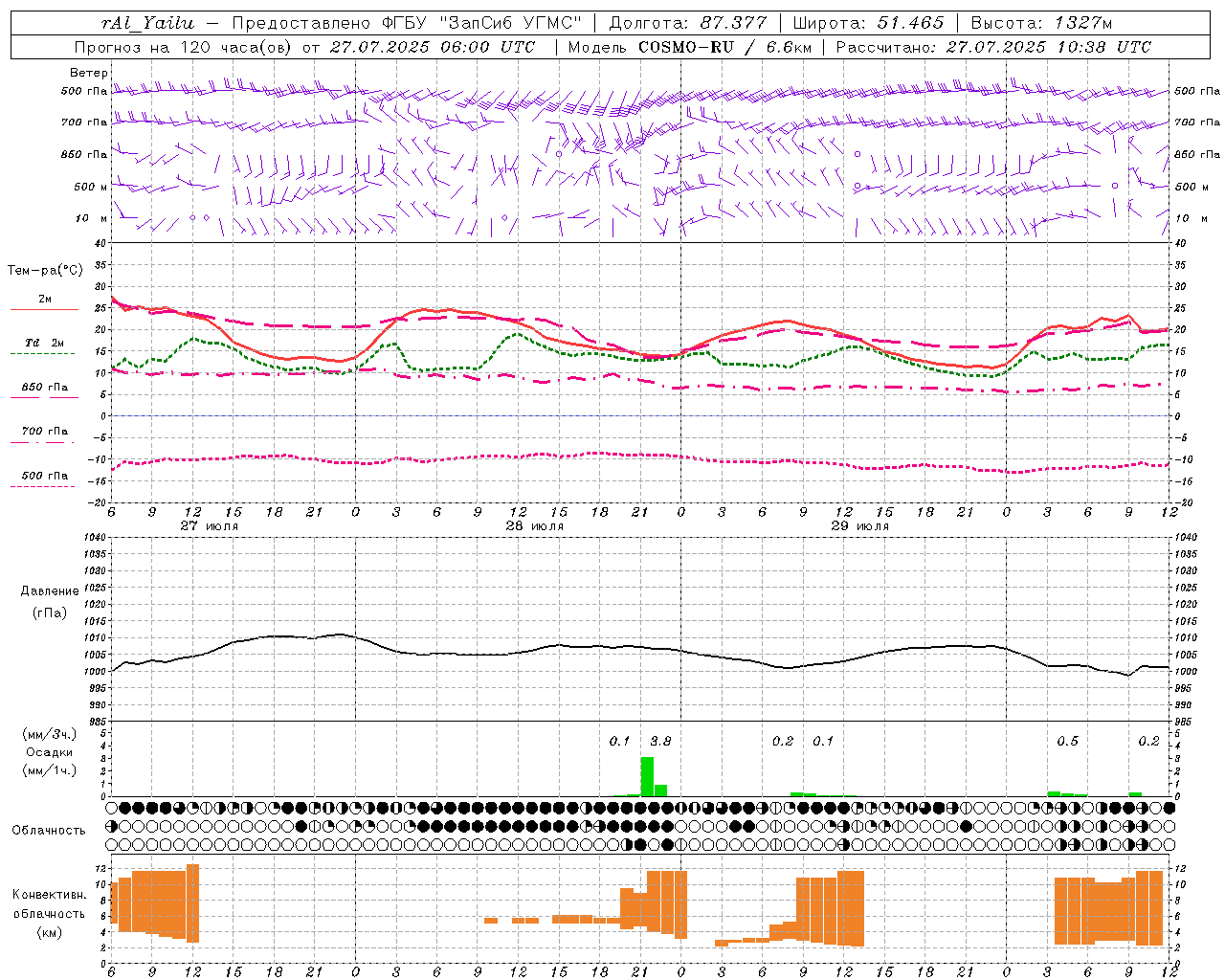Select the 28 июля date label
Viewport: 1225px width, 980px height.
click(535, 526)
